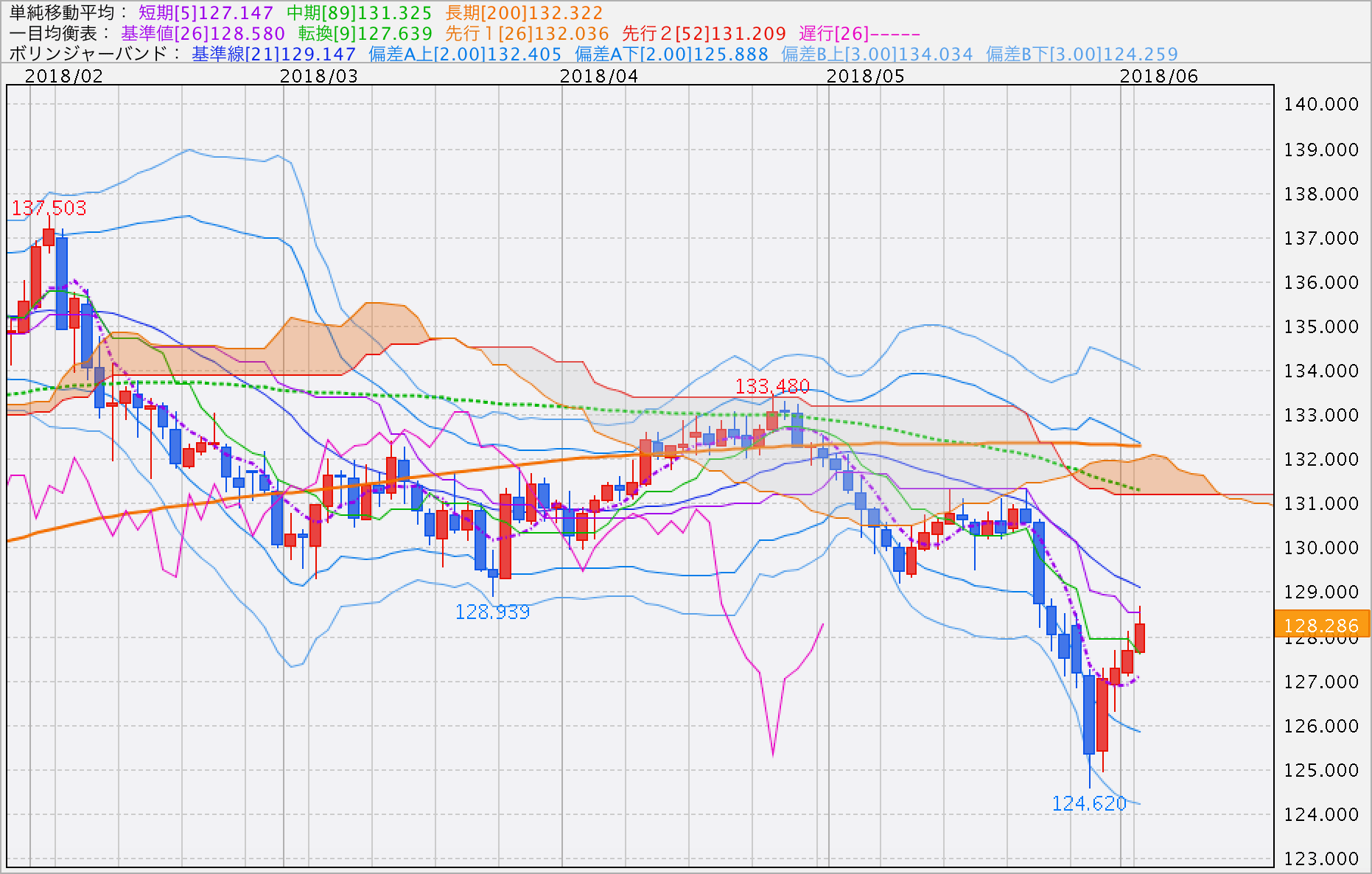The width and height of the screenshot is (1372, 874).
Task: Click the 124.000 price axis label
Action: pos(1321,814)
